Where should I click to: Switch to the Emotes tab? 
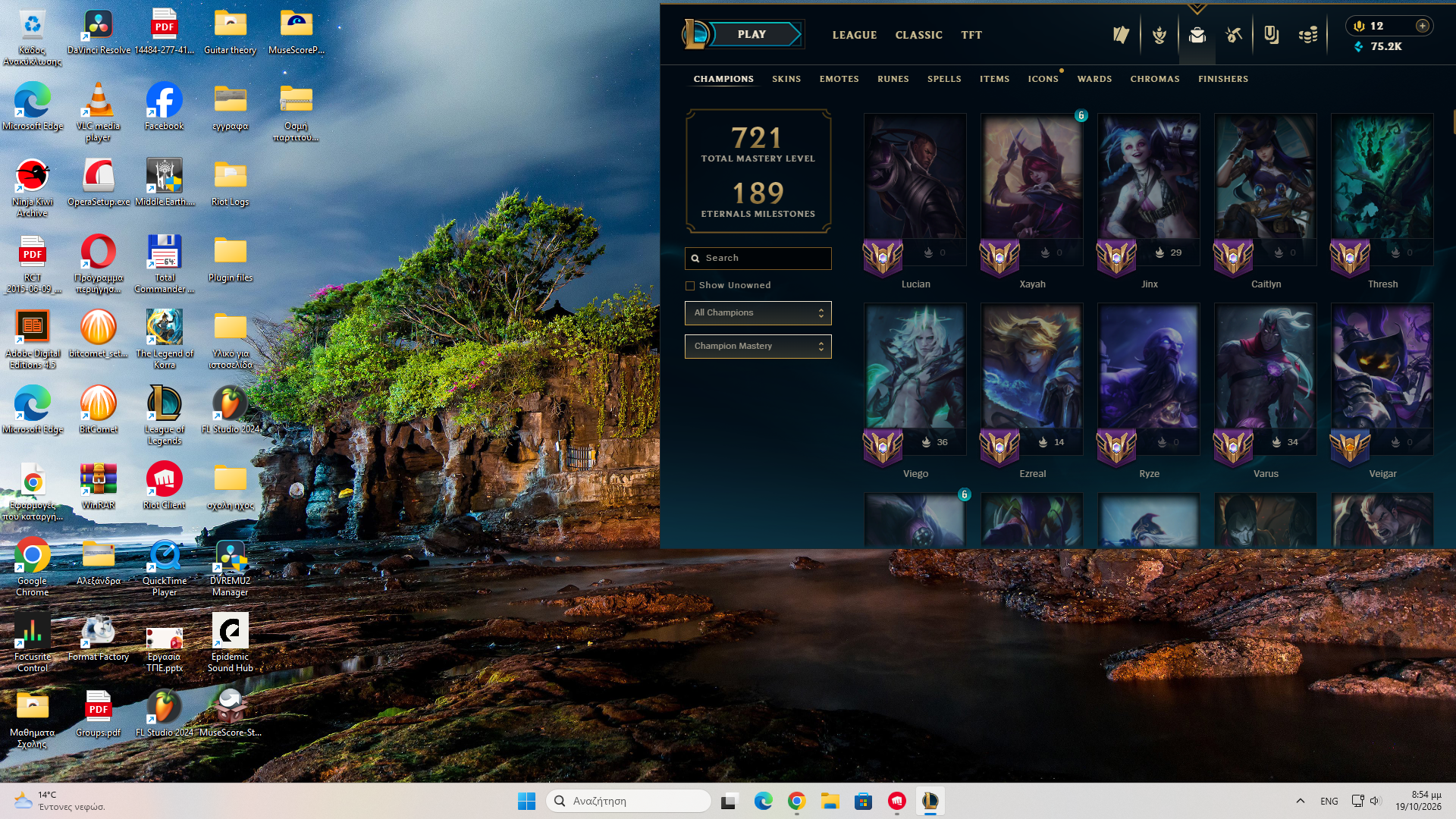point(839,79)
